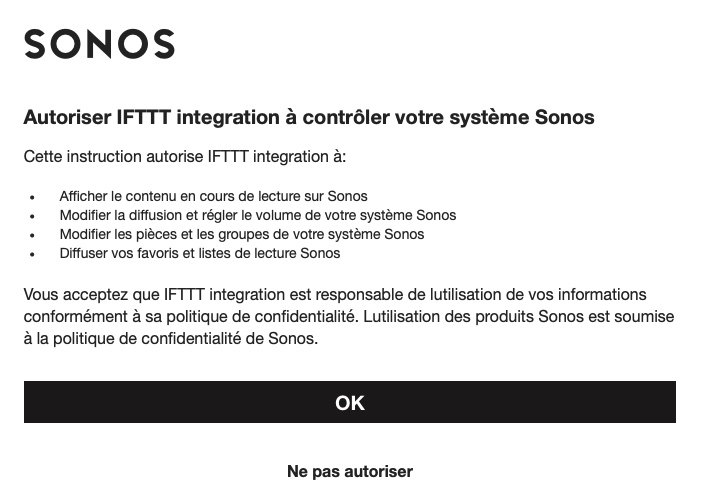This screenshot has width=701, height=502.
Task: Select the Diffuser vos favoris permission line
Action: point(200,253)
